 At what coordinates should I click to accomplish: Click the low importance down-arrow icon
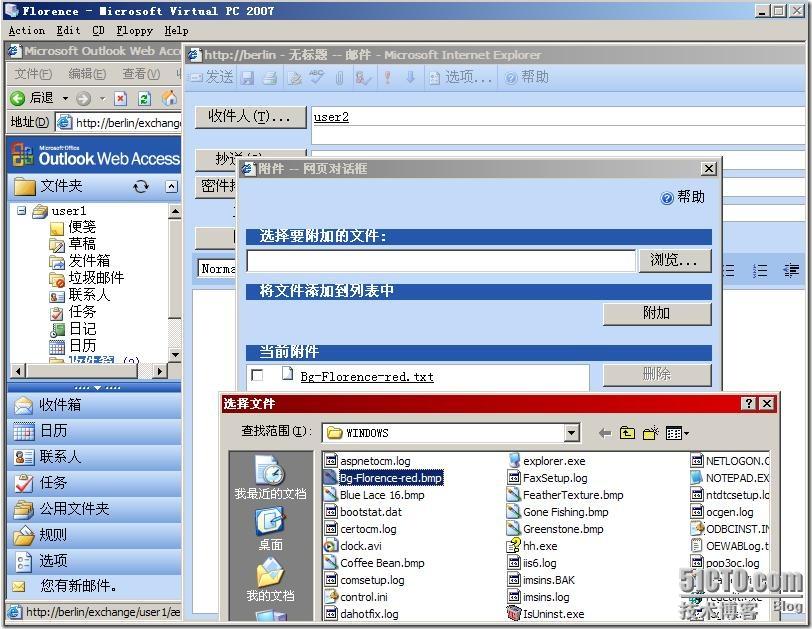[x=411, y=78]
